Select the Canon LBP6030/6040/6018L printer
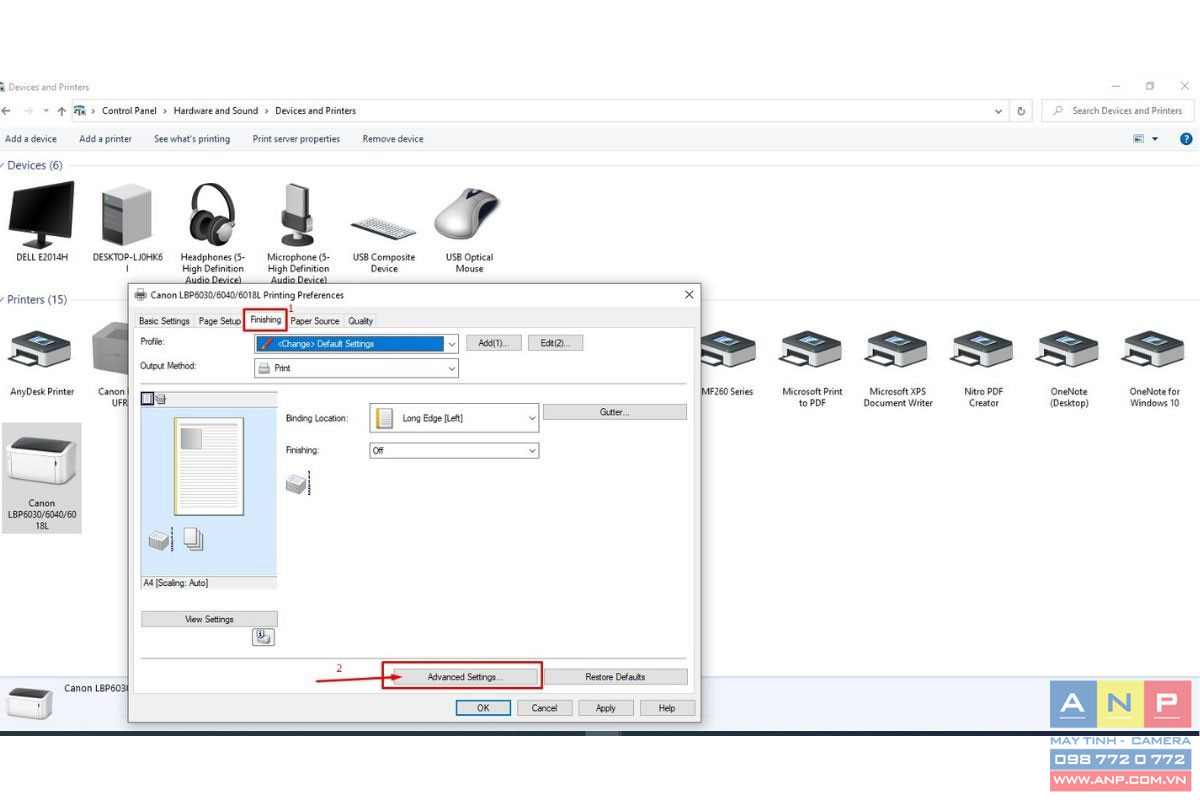The image size is (1200, 800). click(41, 477)
